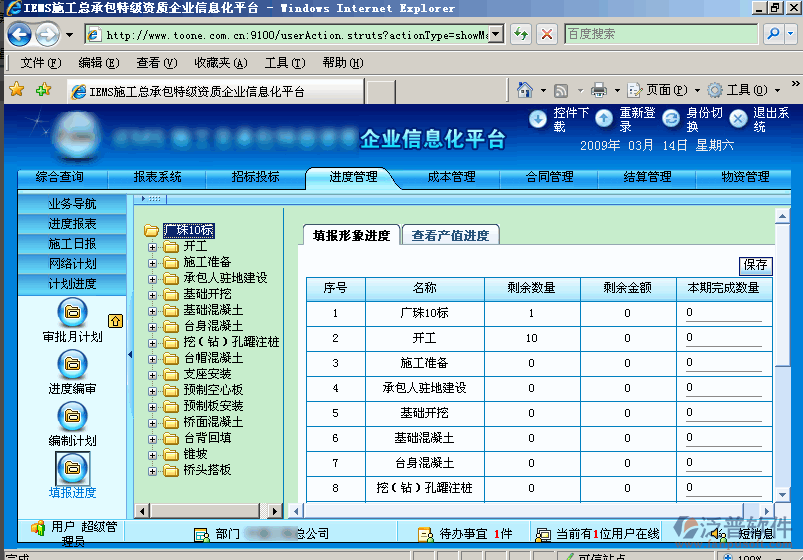Switch to the 查看产值进度 tab
The height and width of the screenshot is (560, 803).
point(450,236)
